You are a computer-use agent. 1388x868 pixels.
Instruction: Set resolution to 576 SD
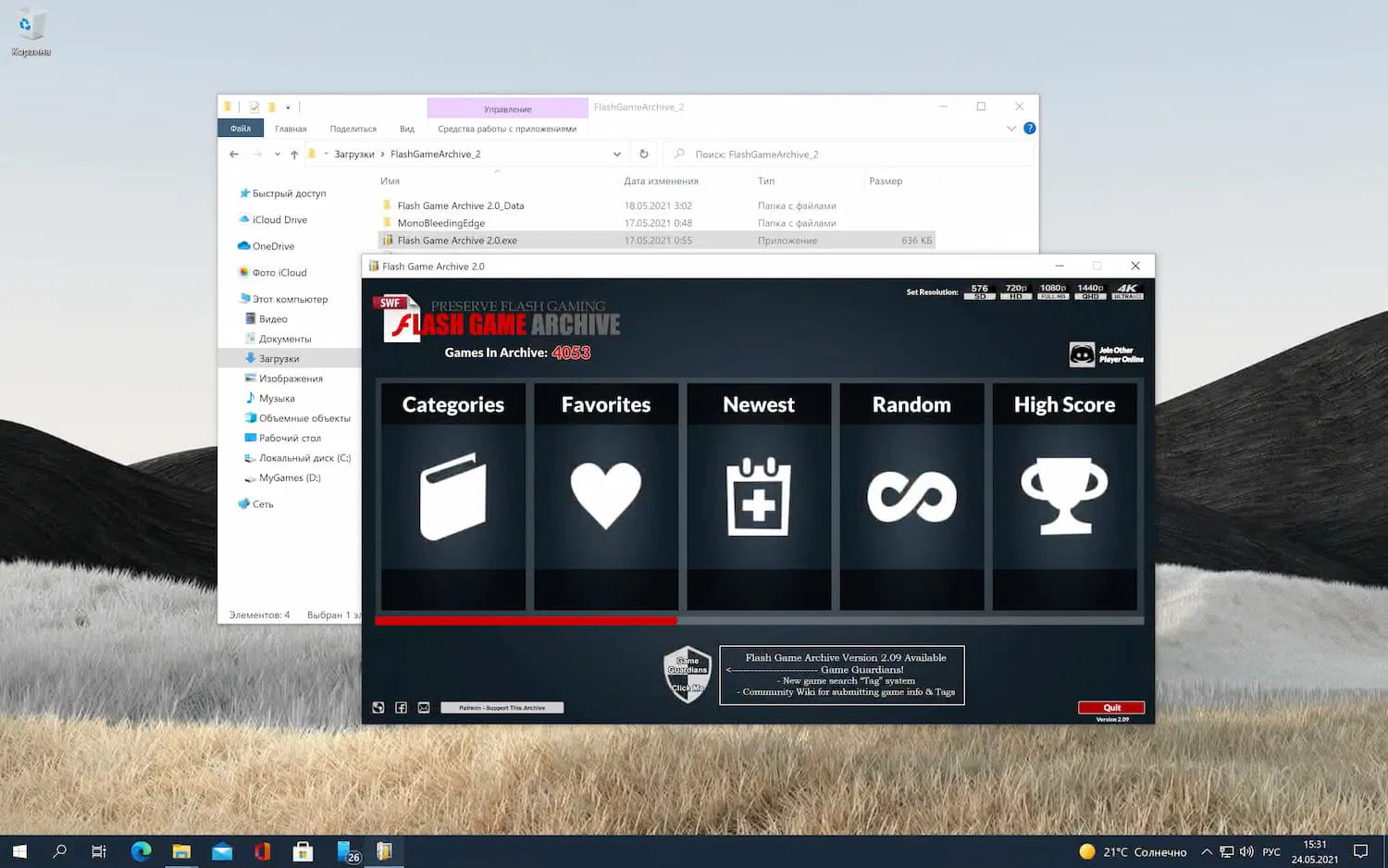[979, 291]
